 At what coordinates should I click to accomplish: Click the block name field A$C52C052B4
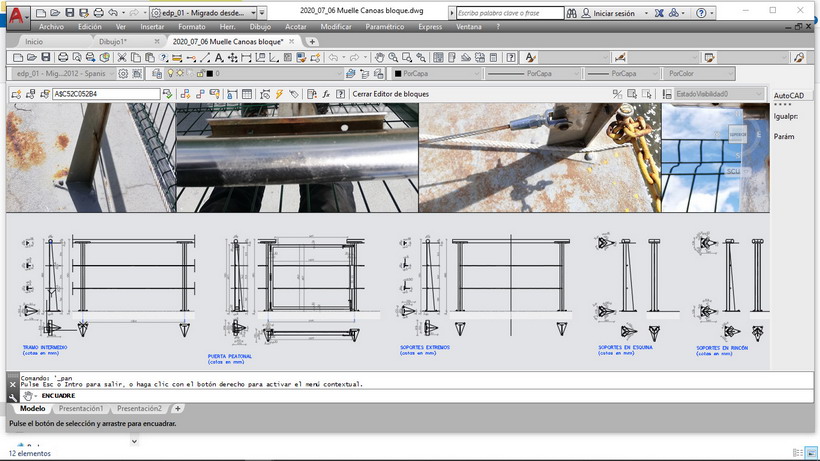106,94
